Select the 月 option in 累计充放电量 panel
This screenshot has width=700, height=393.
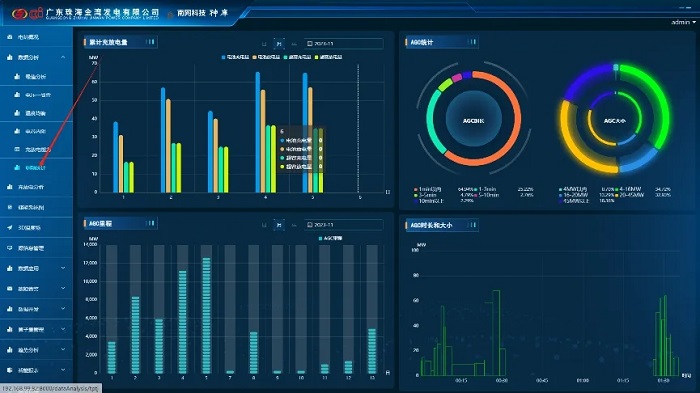click(x=279, y=44)
